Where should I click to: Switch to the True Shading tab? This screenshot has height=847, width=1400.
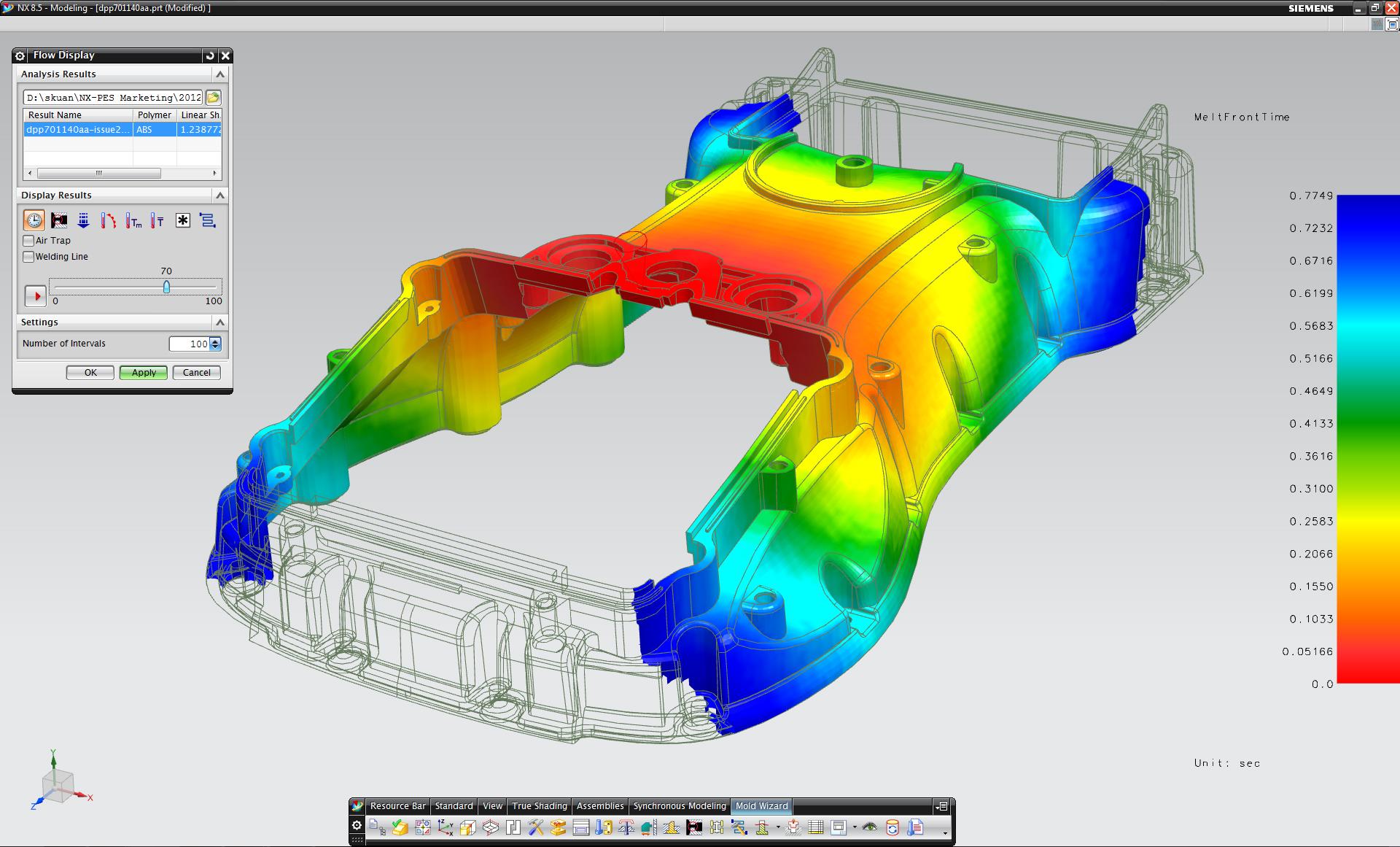point(539,806)
